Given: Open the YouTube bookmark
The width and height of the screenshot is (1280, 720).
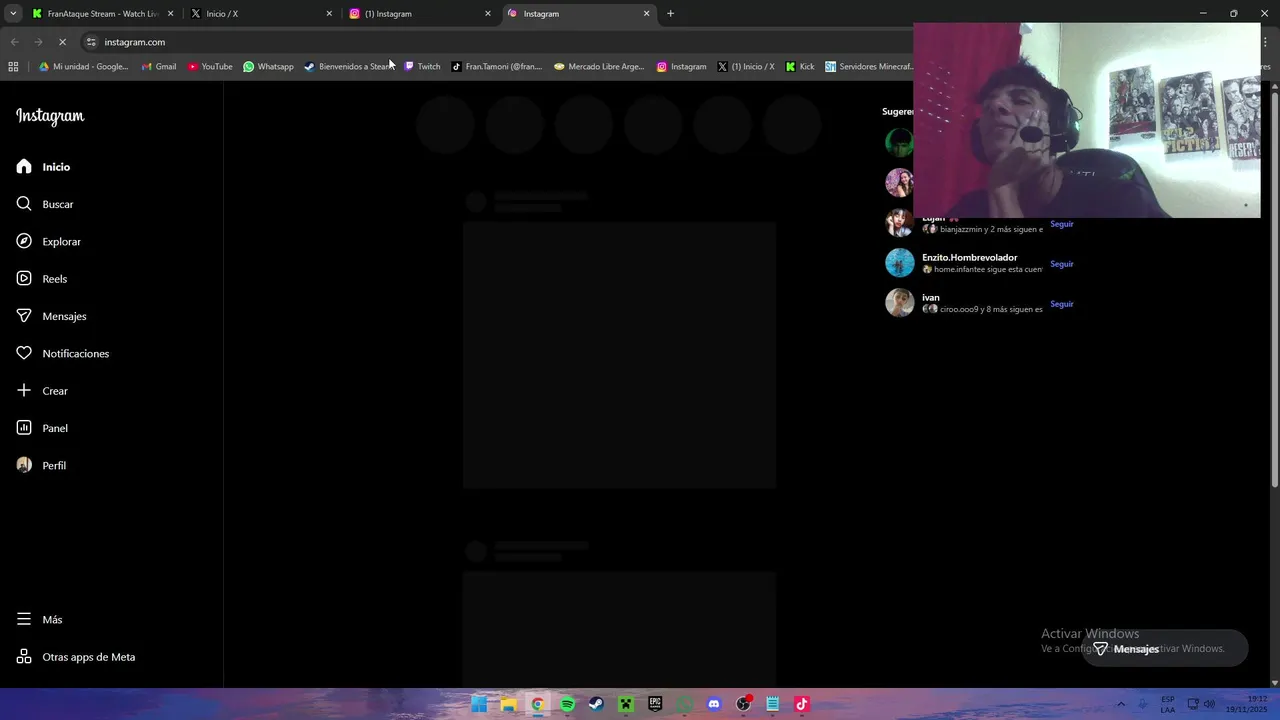Looking at the screenshot, I should 210,67.
